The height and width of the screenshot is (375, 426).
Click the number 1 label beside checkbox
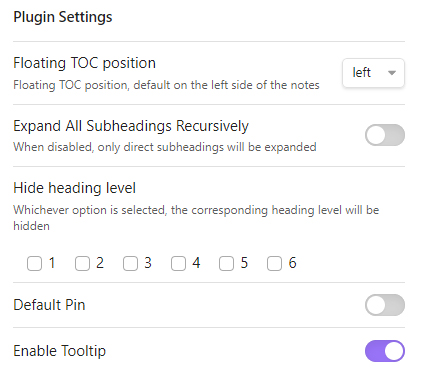[52, 263]
